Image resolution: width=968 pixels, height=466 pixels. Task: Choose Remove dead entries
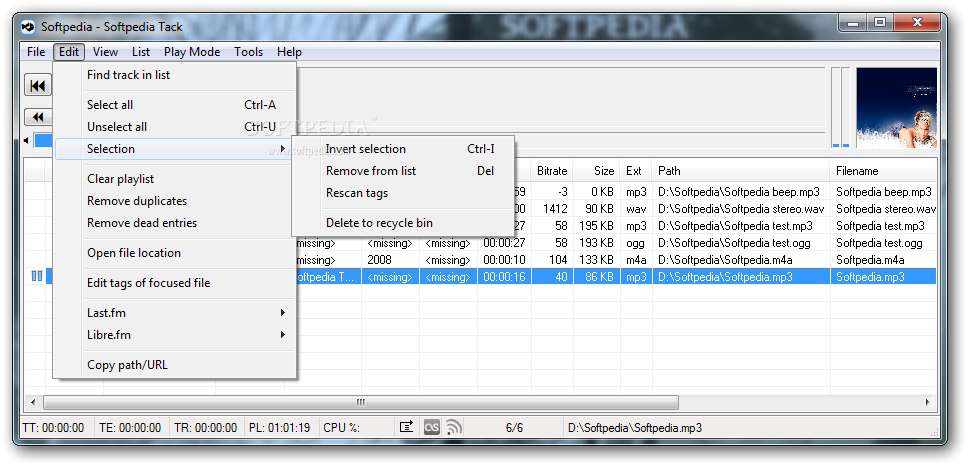[x=175, y=223]
